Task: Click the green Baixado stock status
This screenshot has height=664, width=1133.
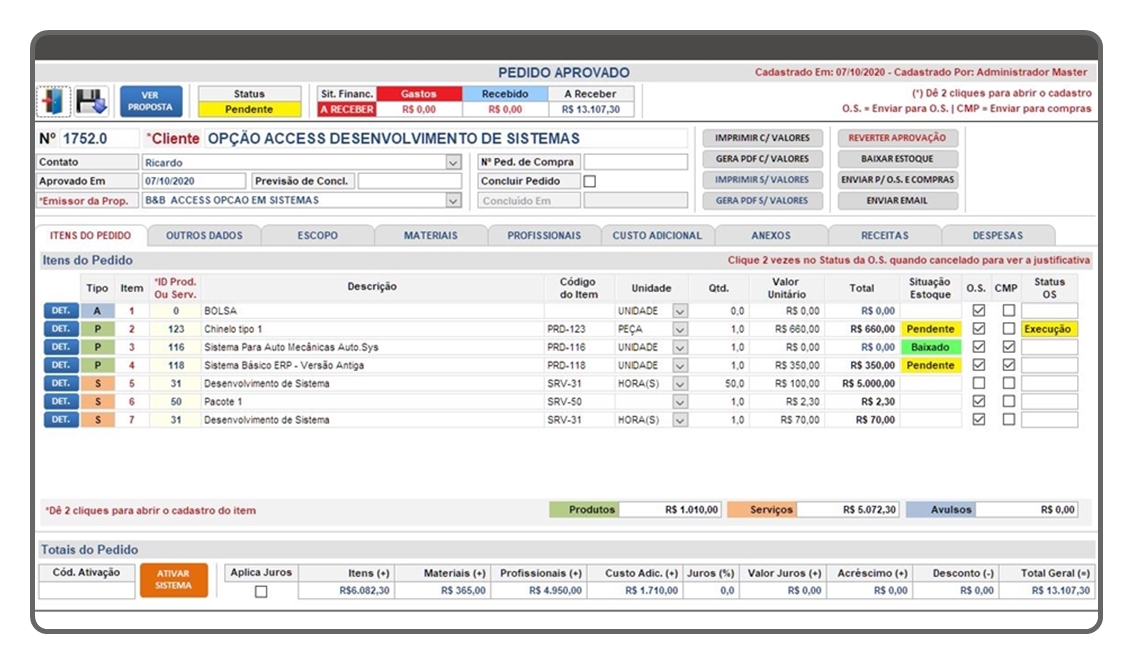Action: pyautogui.click(x=930, y=347)
